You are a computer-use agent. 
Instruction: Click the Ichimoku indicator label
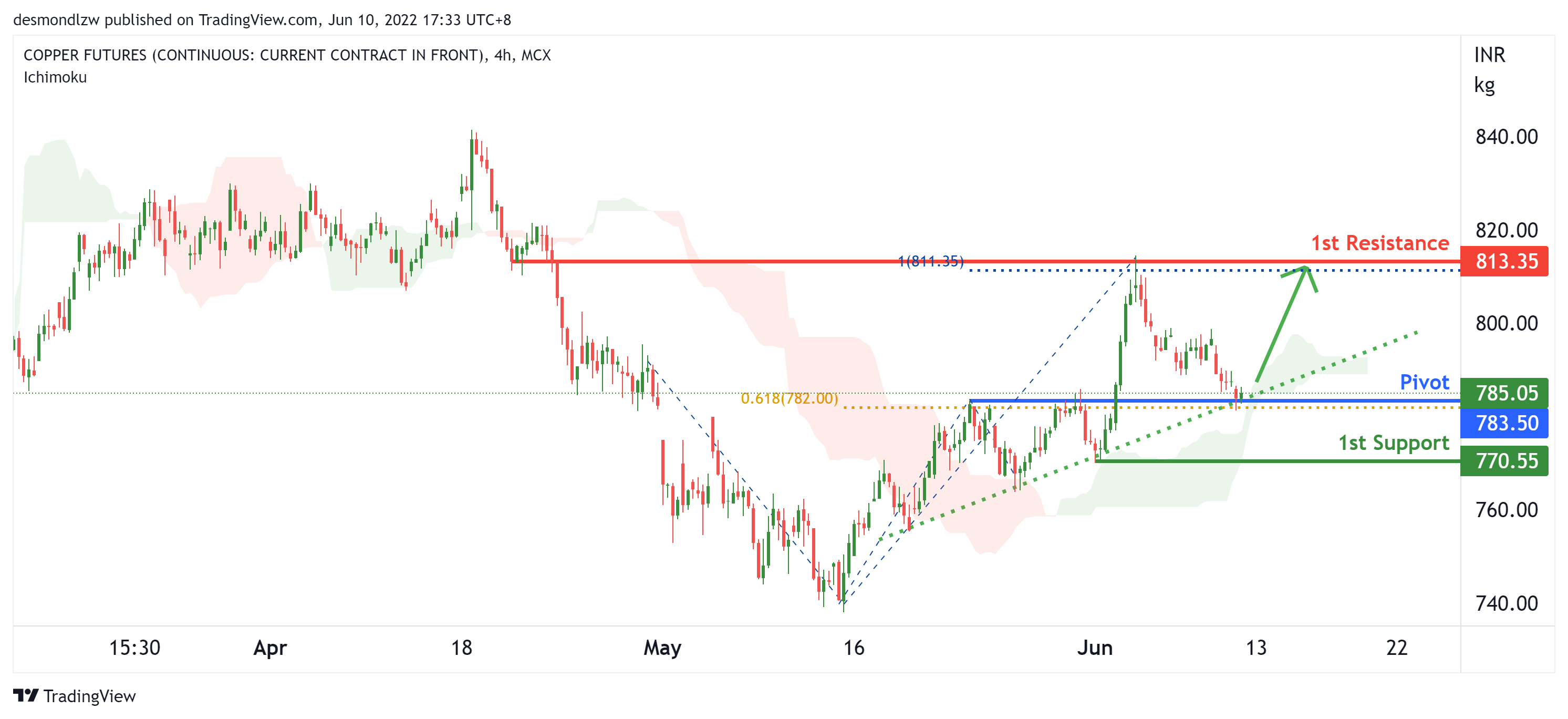(55, 77)
